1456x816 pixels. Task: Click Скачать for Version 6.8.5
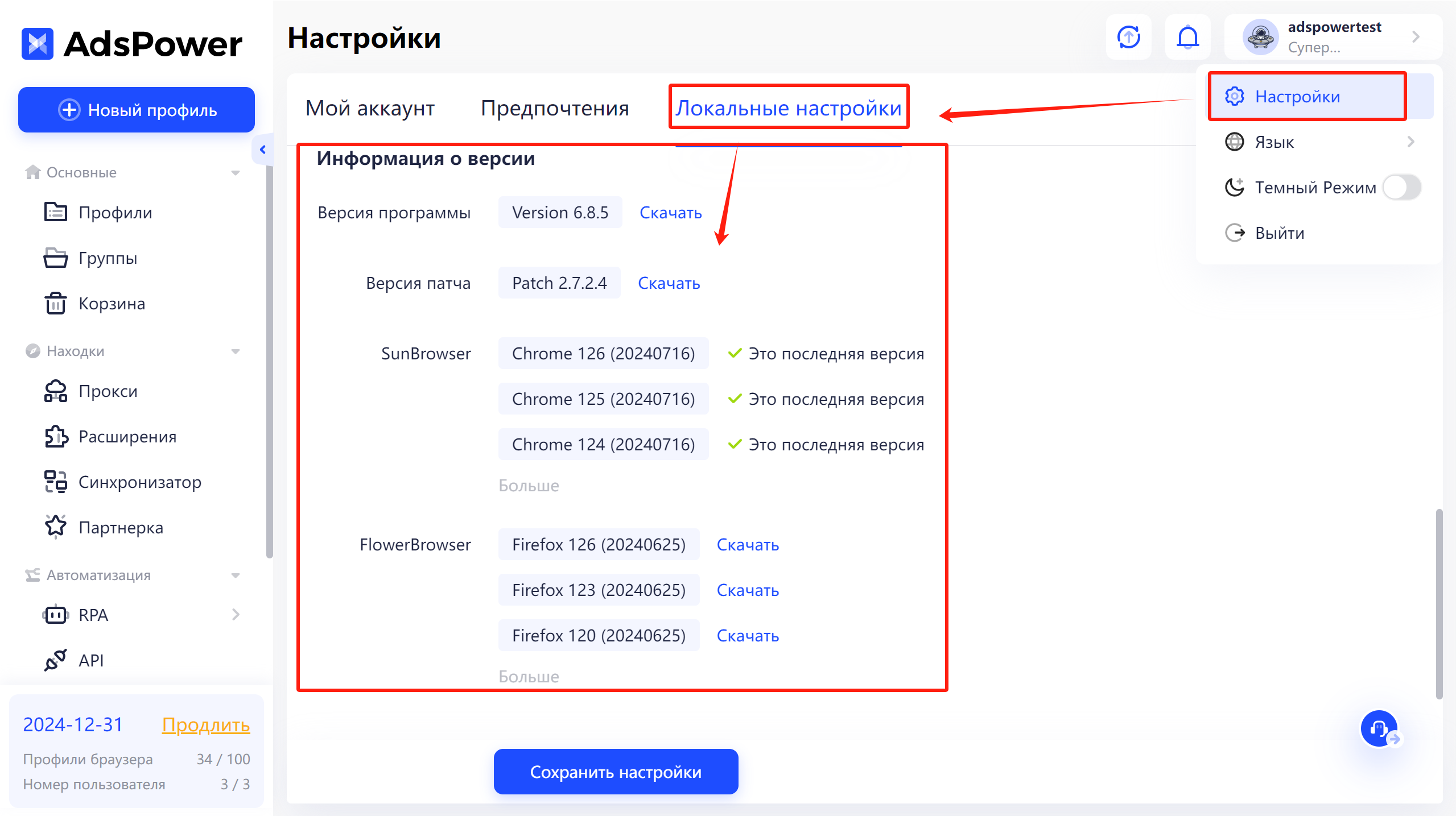671,213
